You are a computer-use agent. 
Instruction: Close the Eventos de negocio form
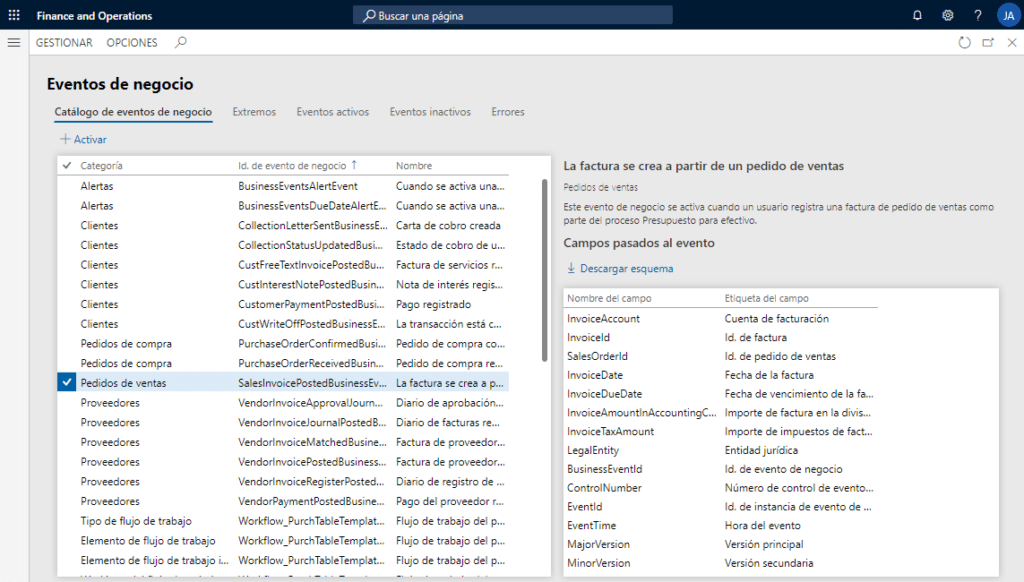[x=1012, y=42]
